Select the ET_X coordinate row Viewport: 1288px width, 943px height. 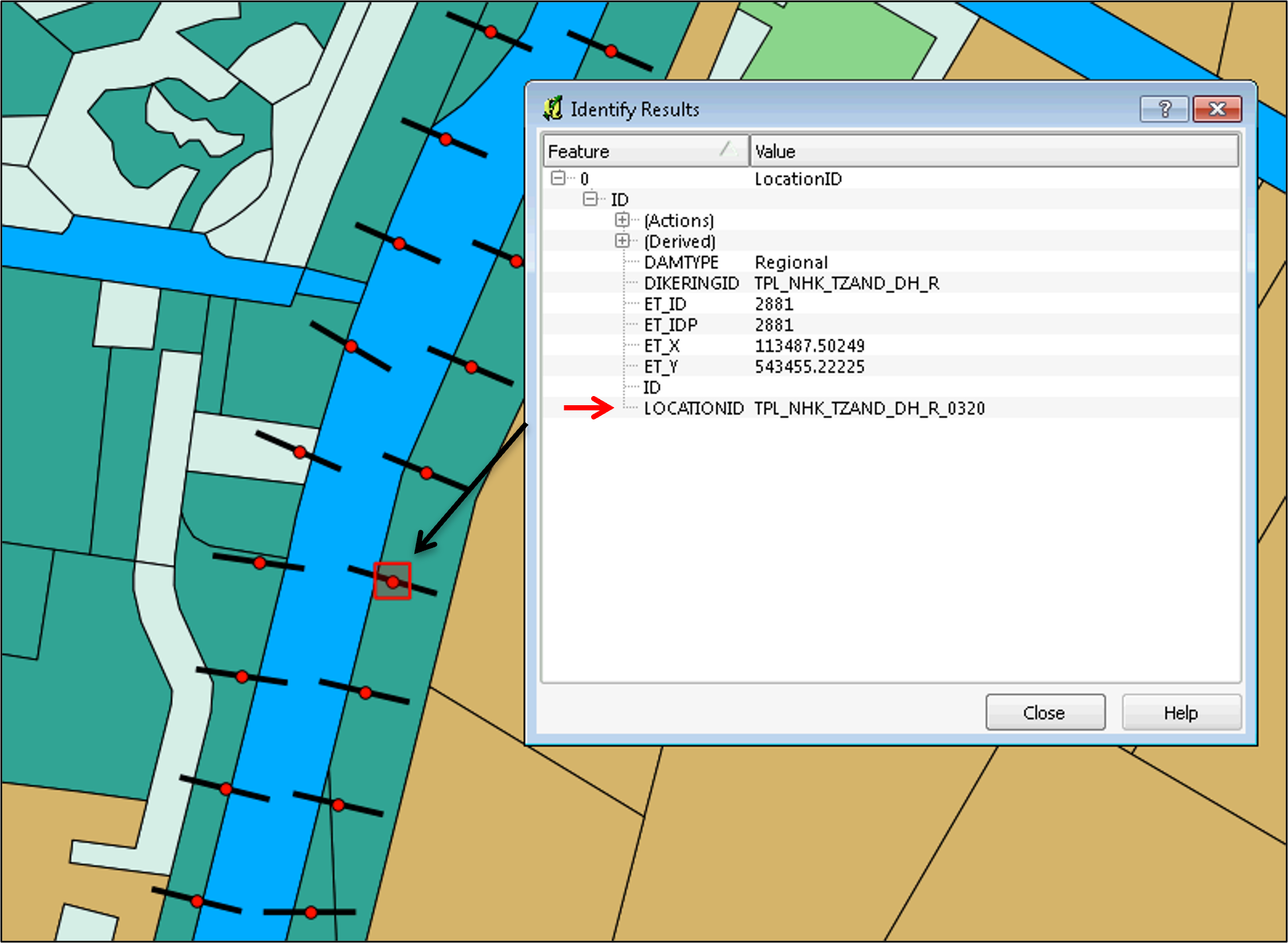663,346
